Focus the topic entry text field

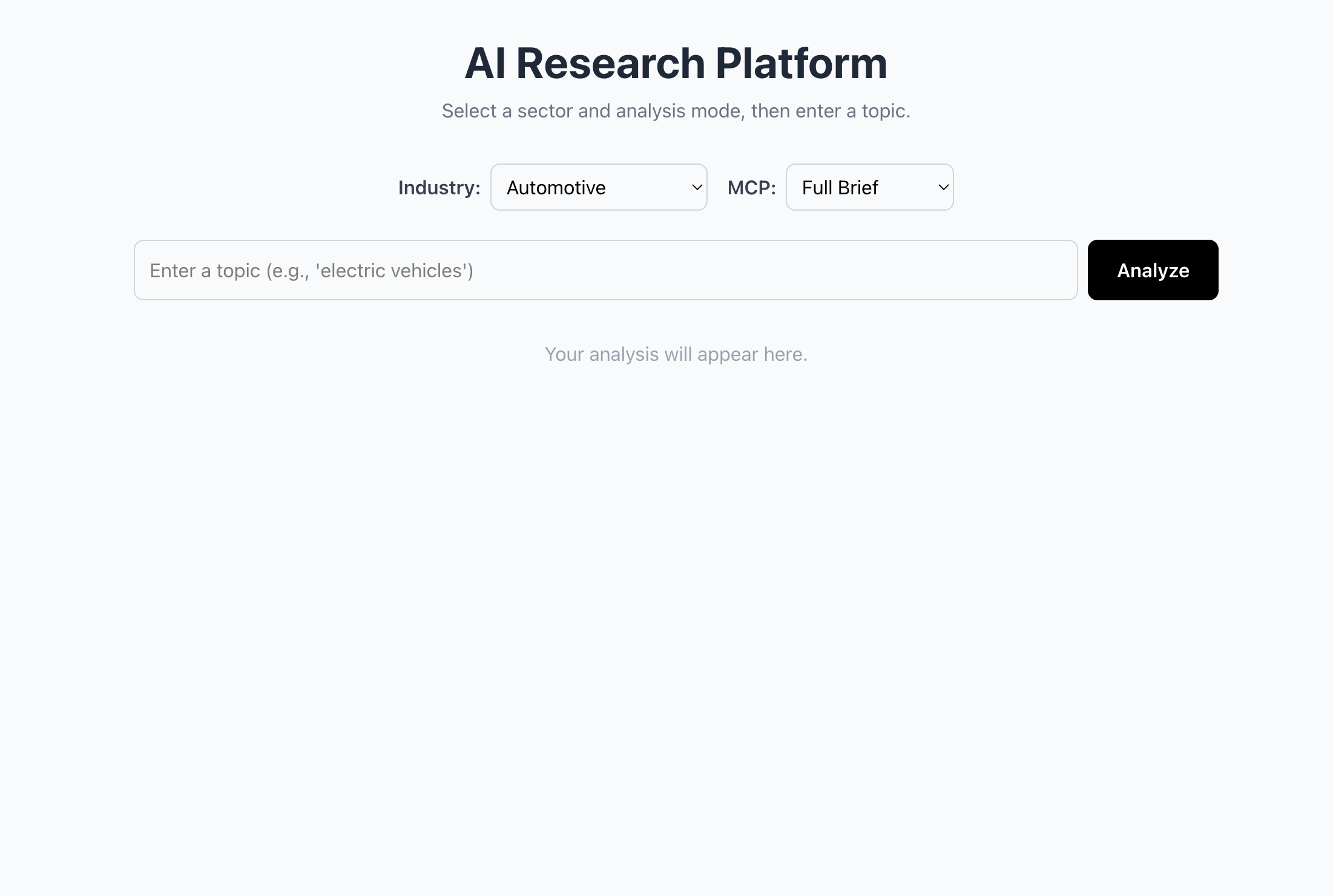pyautogui.click(x=605, y=270)
